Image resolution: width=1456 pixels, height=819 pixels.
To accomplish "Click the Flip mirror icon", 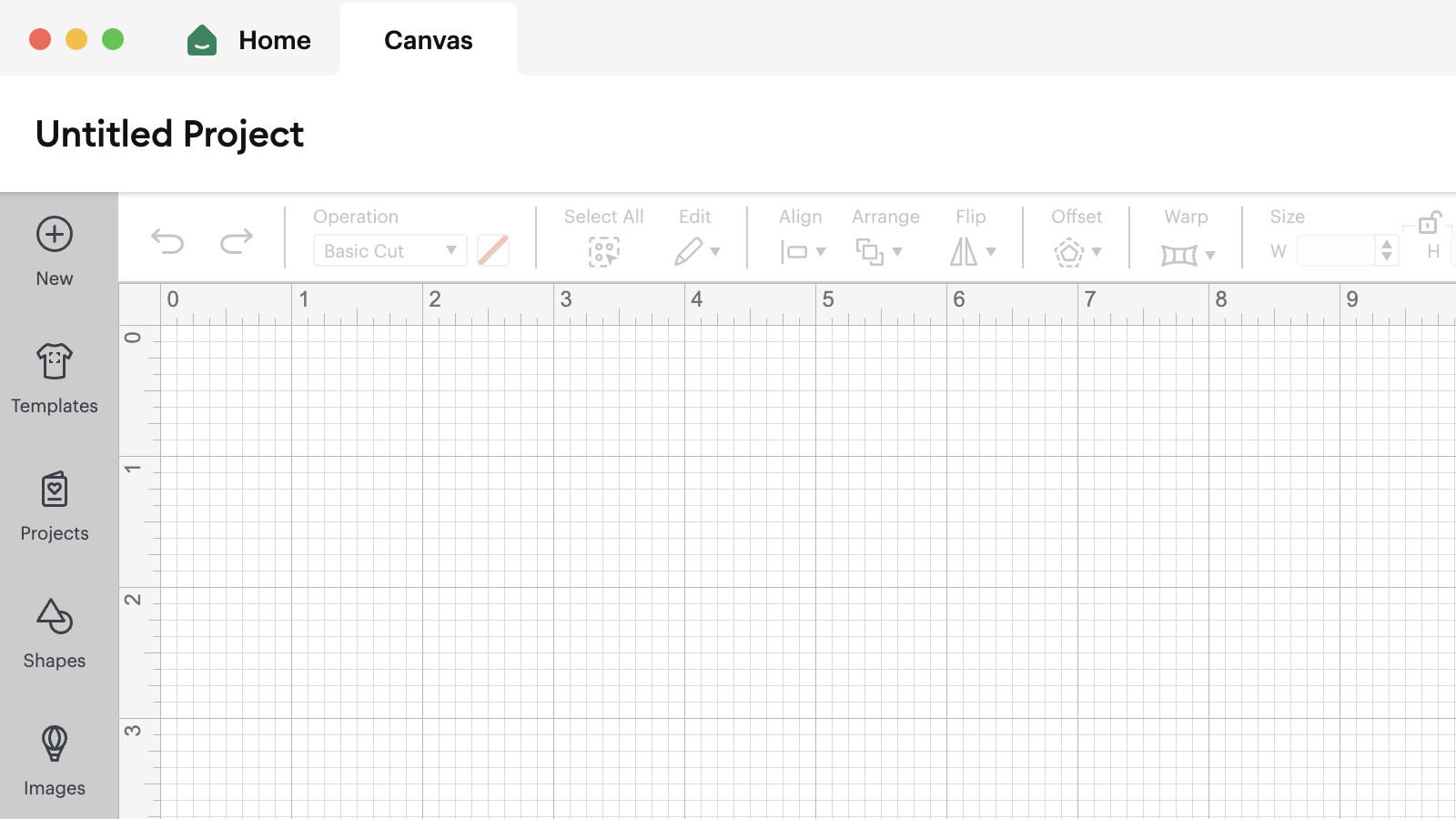I will tap(964, 252).
